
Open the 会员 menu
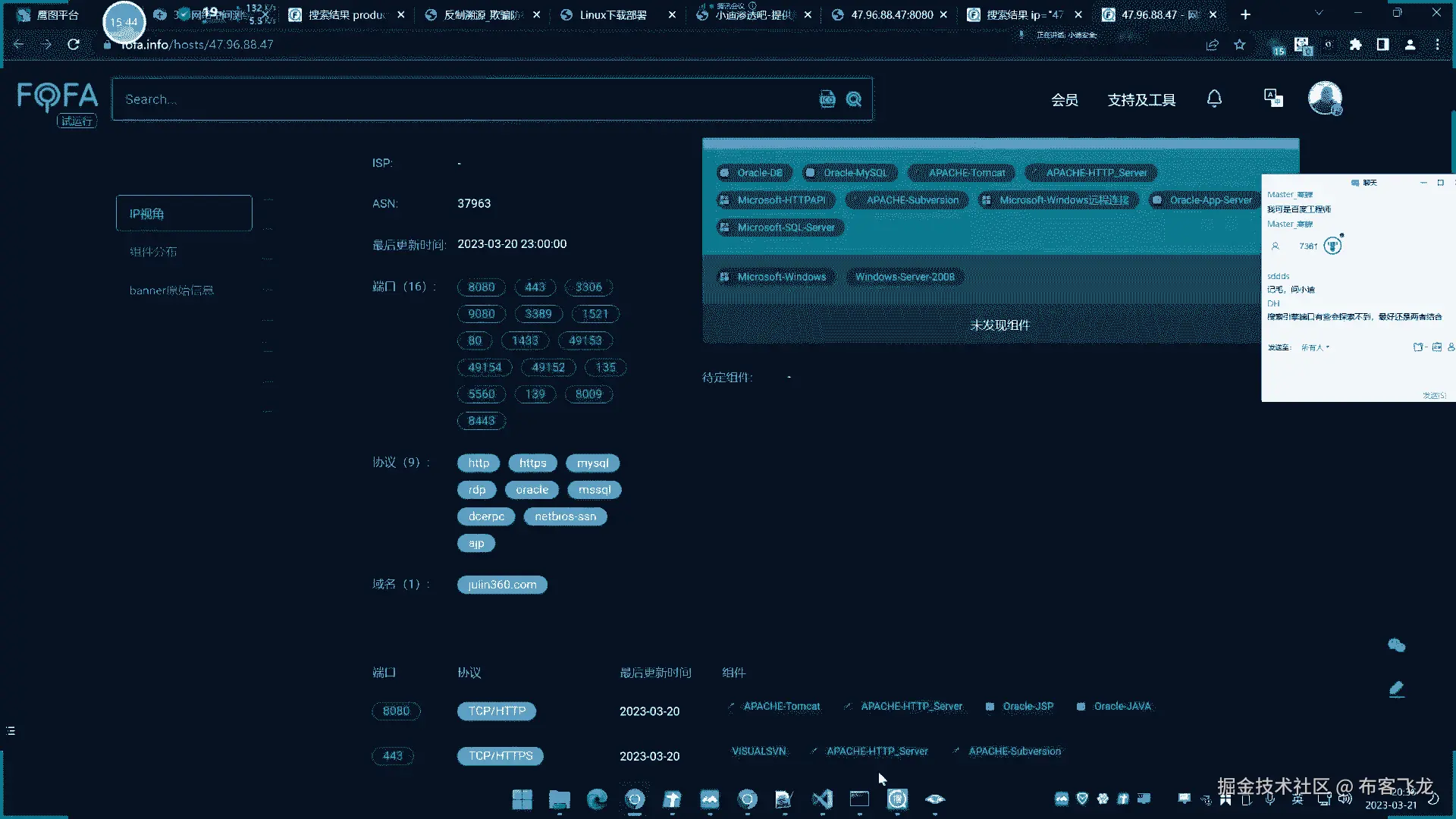(x=1065, y=100)
